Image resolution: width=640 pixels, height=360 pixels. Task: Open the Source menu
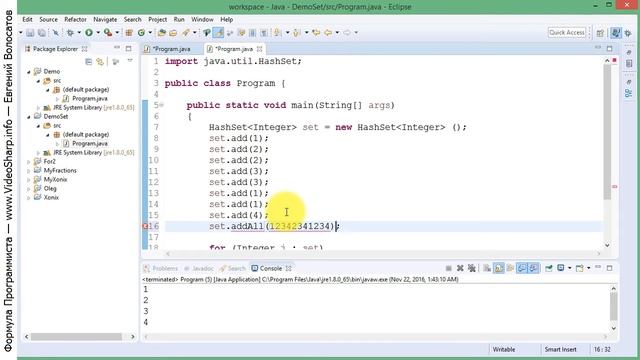[x=48, y=19]
